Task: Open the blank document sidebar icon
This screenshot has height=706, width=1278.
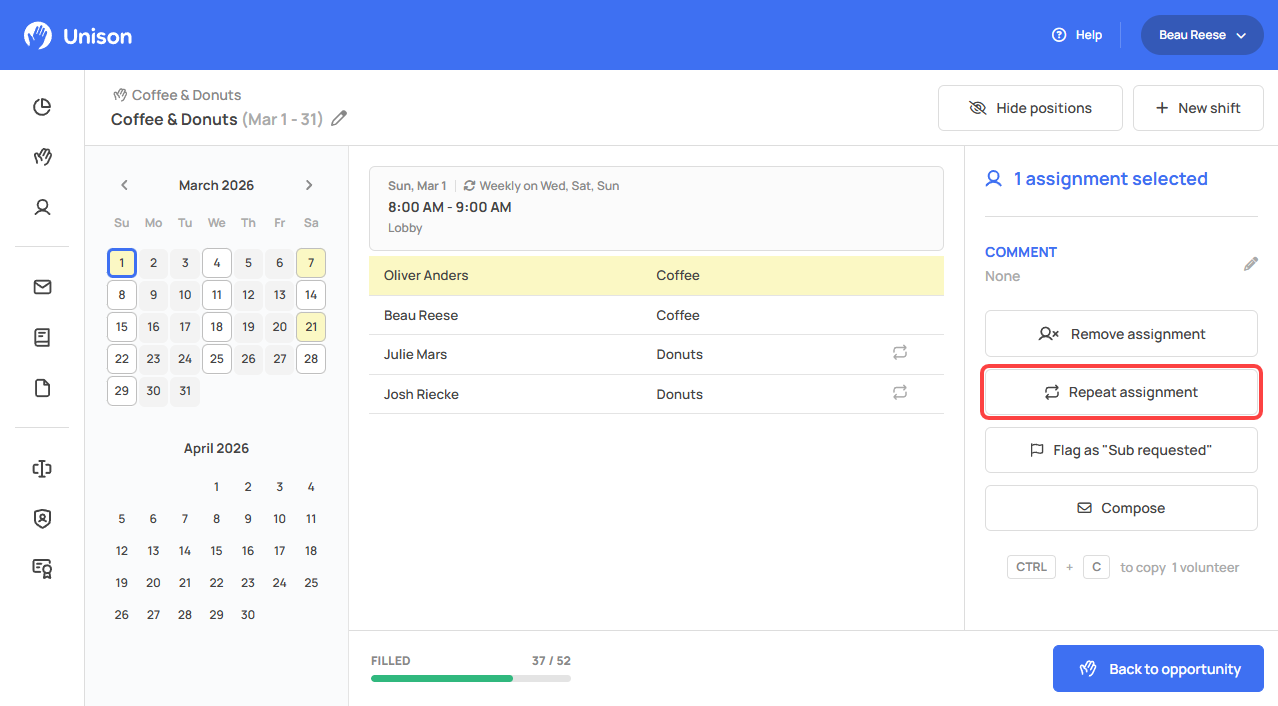Action: 42,388
